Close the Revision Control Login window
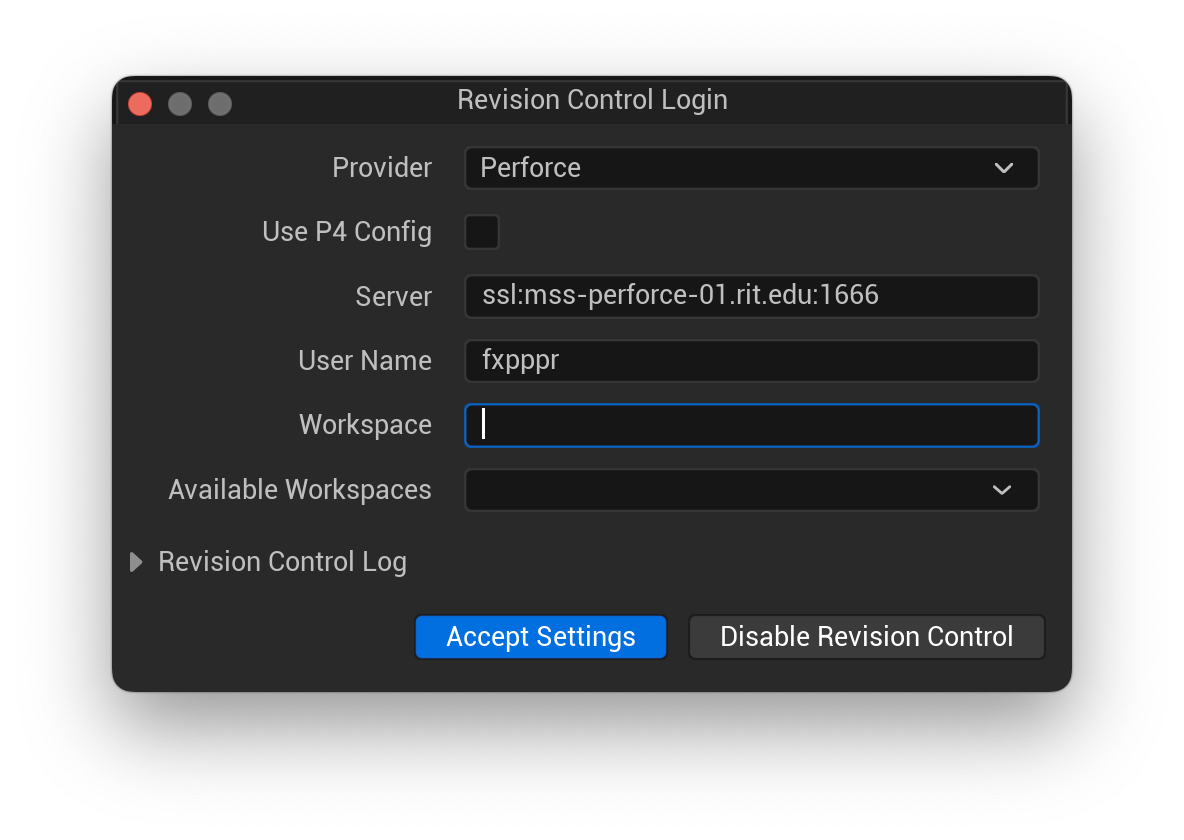The image size is (1184, 840). tap(140, 104)
